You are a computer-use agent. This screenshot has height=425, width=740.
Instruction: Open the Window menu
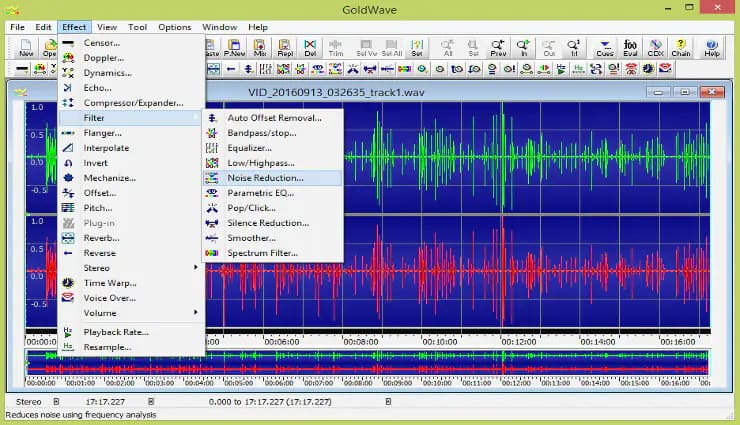219,27
